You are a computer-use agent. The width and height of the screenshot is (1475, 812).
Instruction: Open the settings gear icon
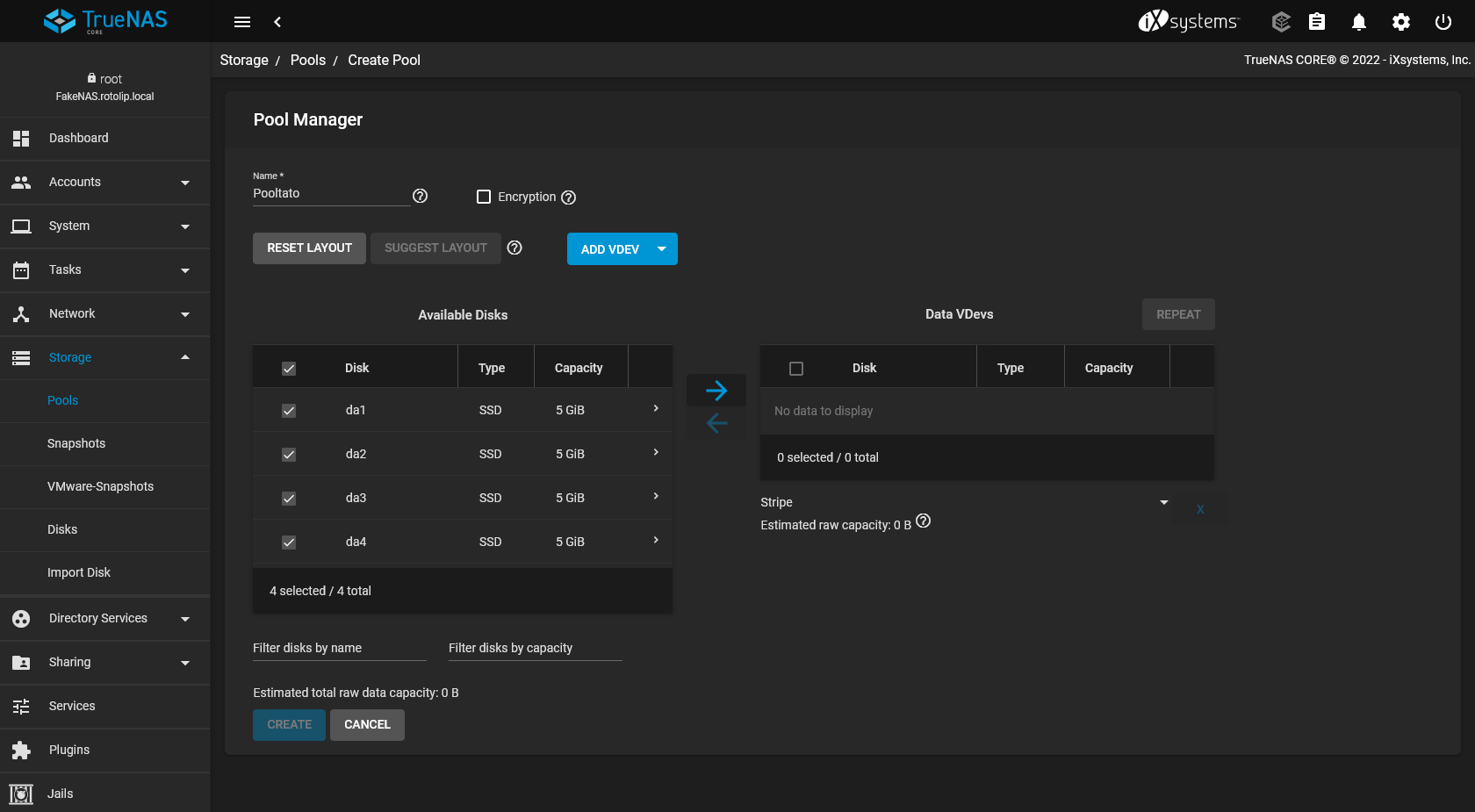click(x=1400, y=22)
